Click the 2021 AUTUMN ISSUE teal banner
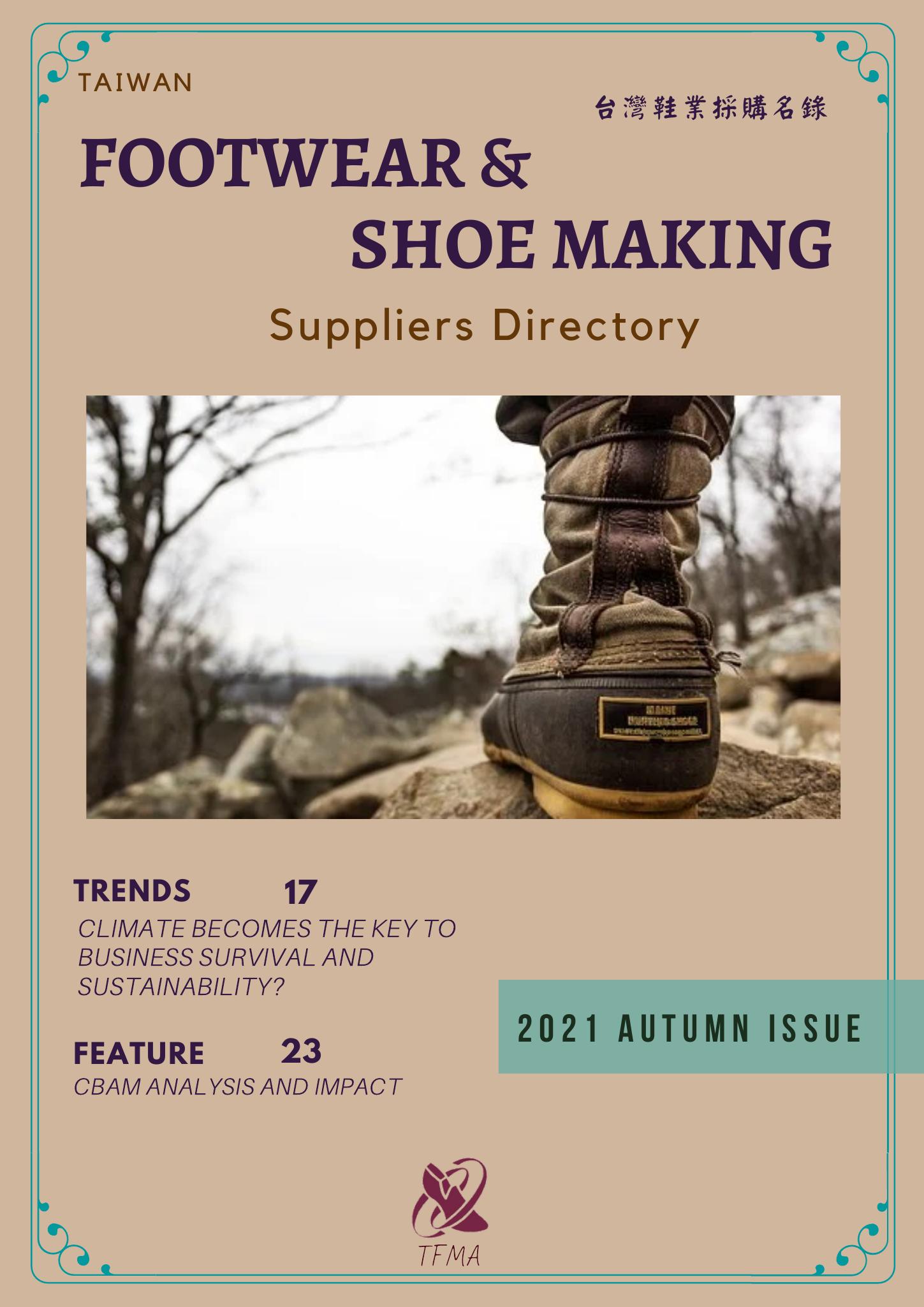This screenshot has height=1307, width=924. tap(711, 1026)
